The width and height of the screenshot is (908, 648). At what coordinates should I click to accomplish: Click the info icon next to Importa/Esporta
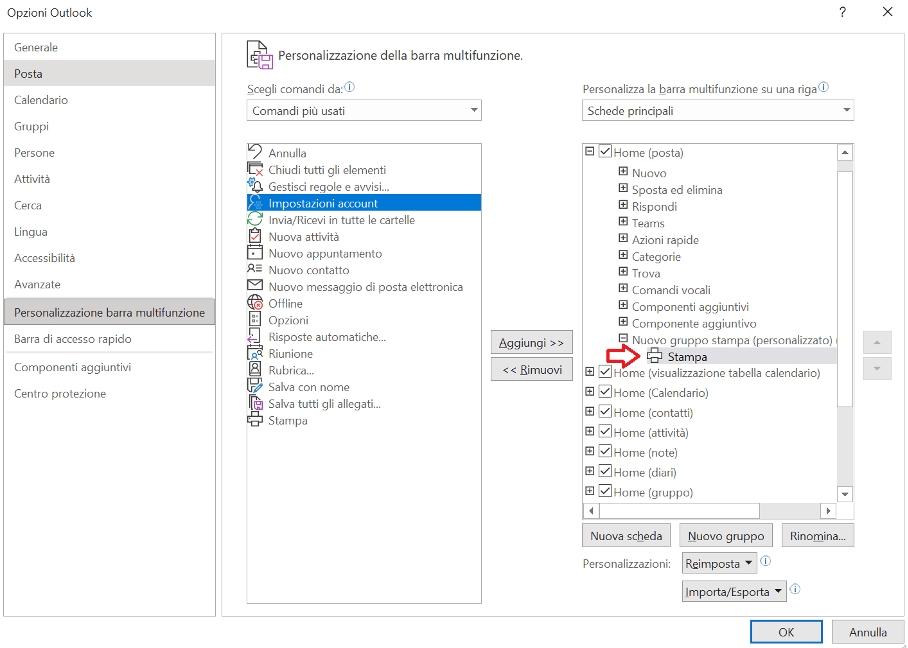coord(794,589)
